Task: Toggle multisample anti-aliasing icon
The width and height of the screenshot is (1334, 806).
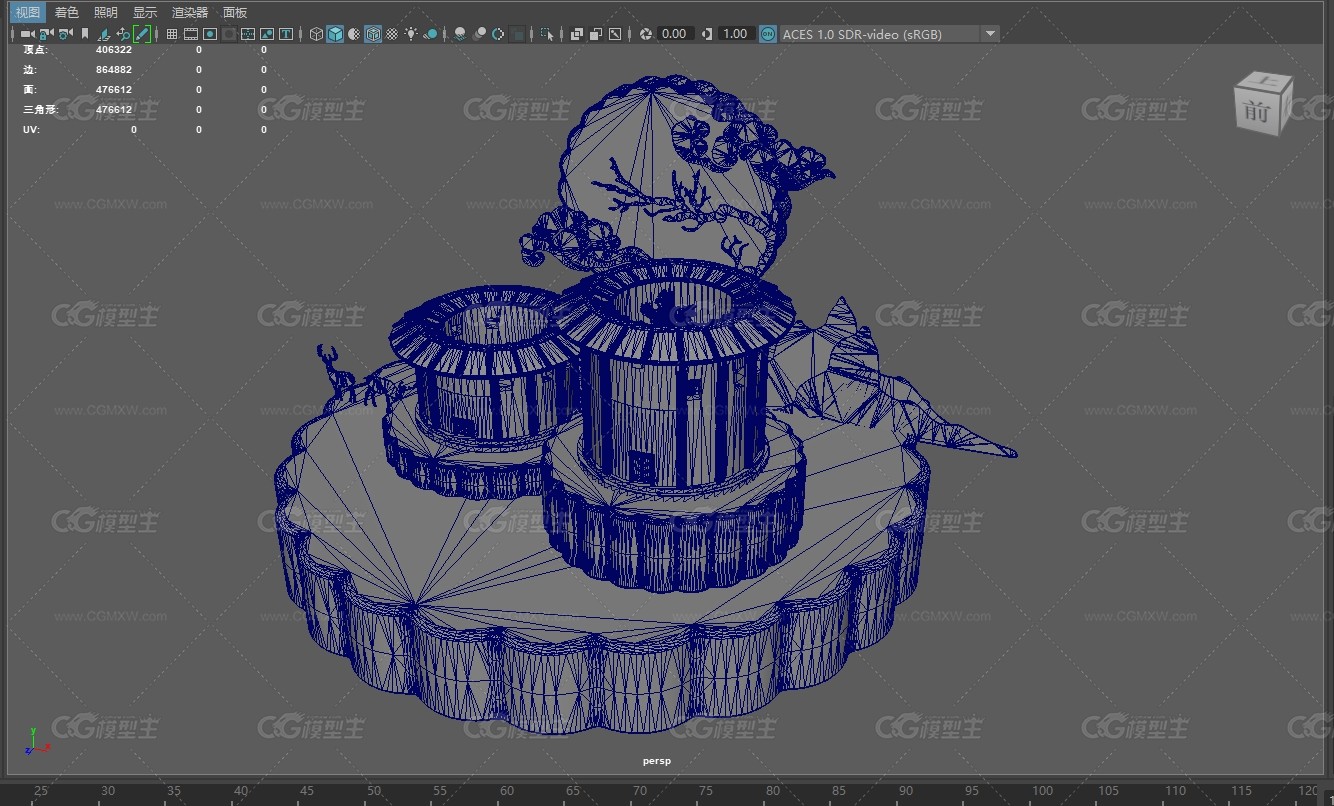Action: click(498, 34)
